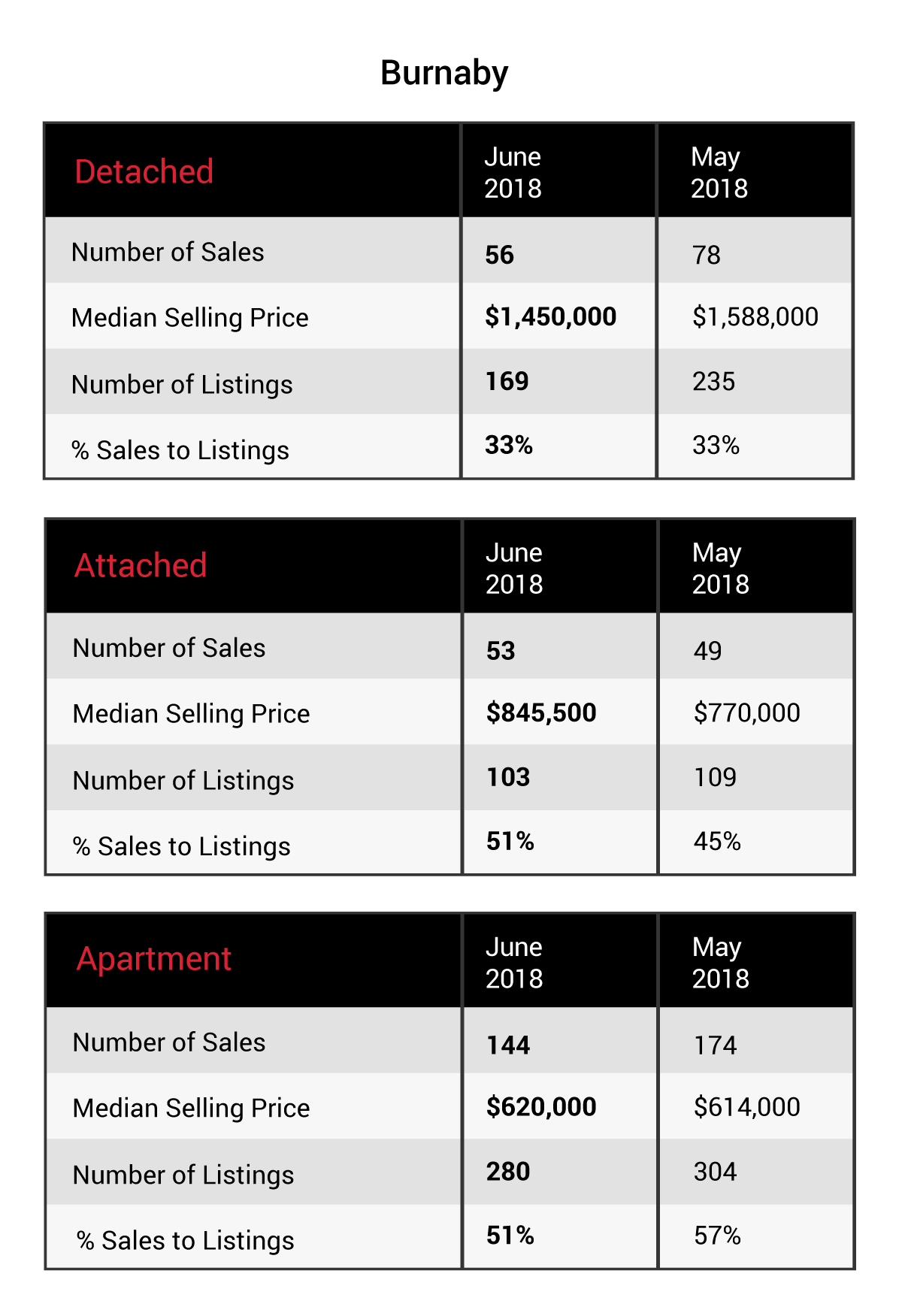This screenshot has height=1316, width=902.
Task: Click Apartment May listings value 304
Action: [x=715, y=1172]
